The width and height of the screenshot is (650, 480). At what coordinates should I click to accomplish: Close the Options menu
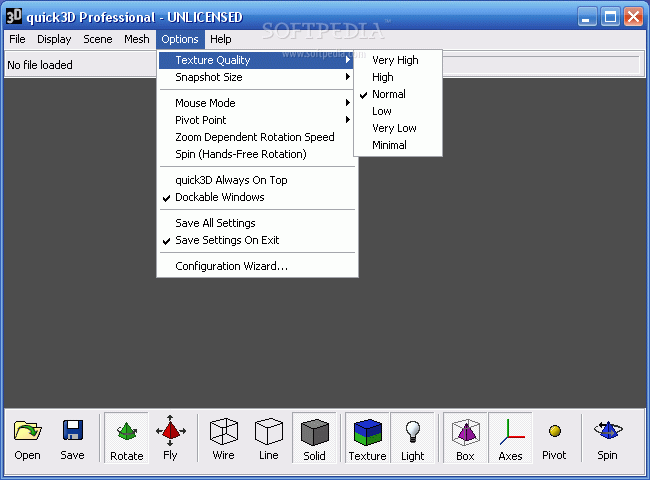pyautogui.click(x=180, y=39)
